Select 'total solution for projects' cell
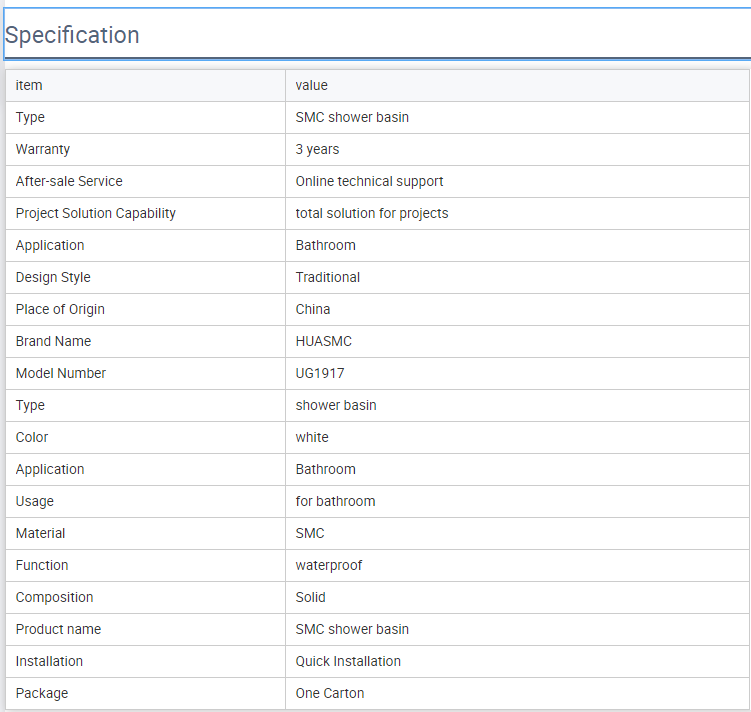The image size is (751, 712). point(517,214)
